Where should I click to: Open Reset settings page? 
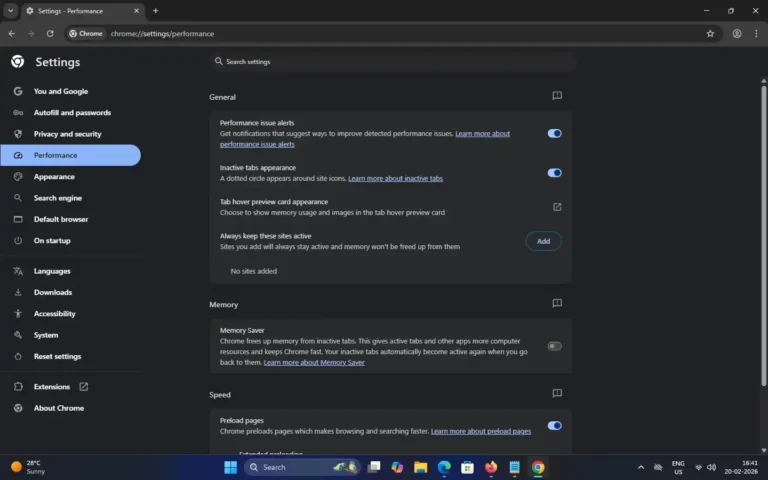click(x=71, y=357)
